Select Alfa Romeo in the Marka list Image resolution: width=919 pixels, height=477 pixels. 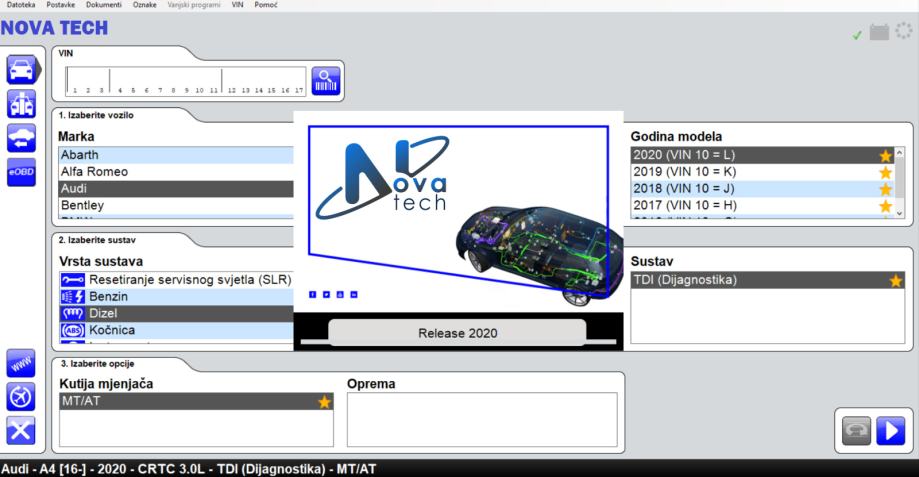click(176, 172)
